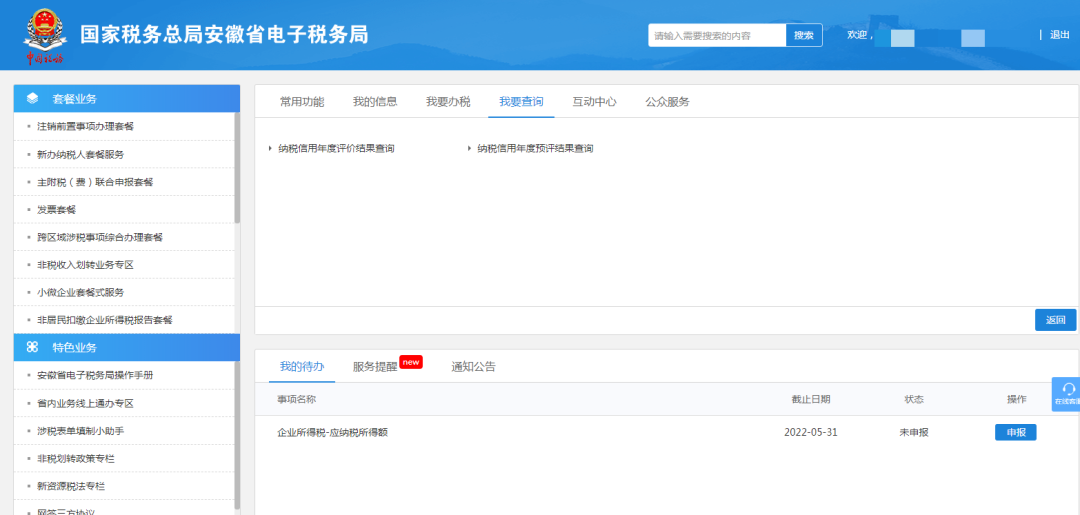Open 新办纳税人套餐服务
The height and width of the screenshot is (515, 1080).
(x=81, y=154)
